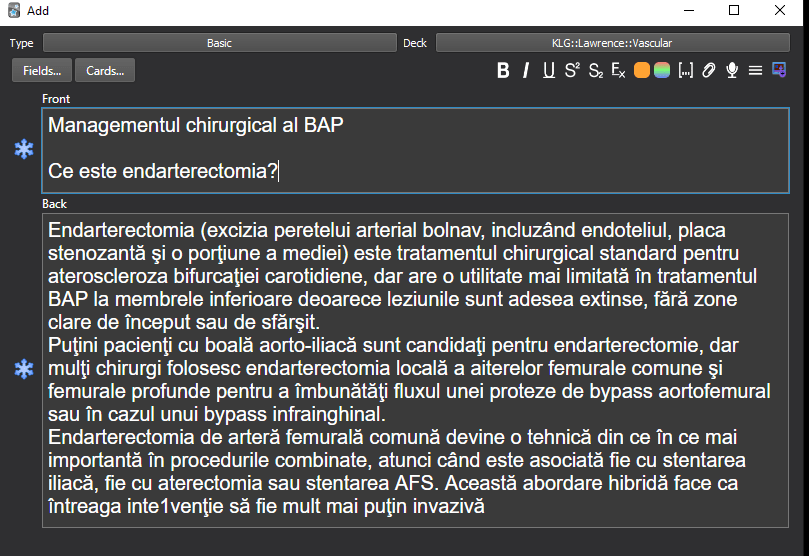Screen dimensions: 809x556
Task: Apply superscript formatting
Action: pyautogui.click(x=572, y=70)
